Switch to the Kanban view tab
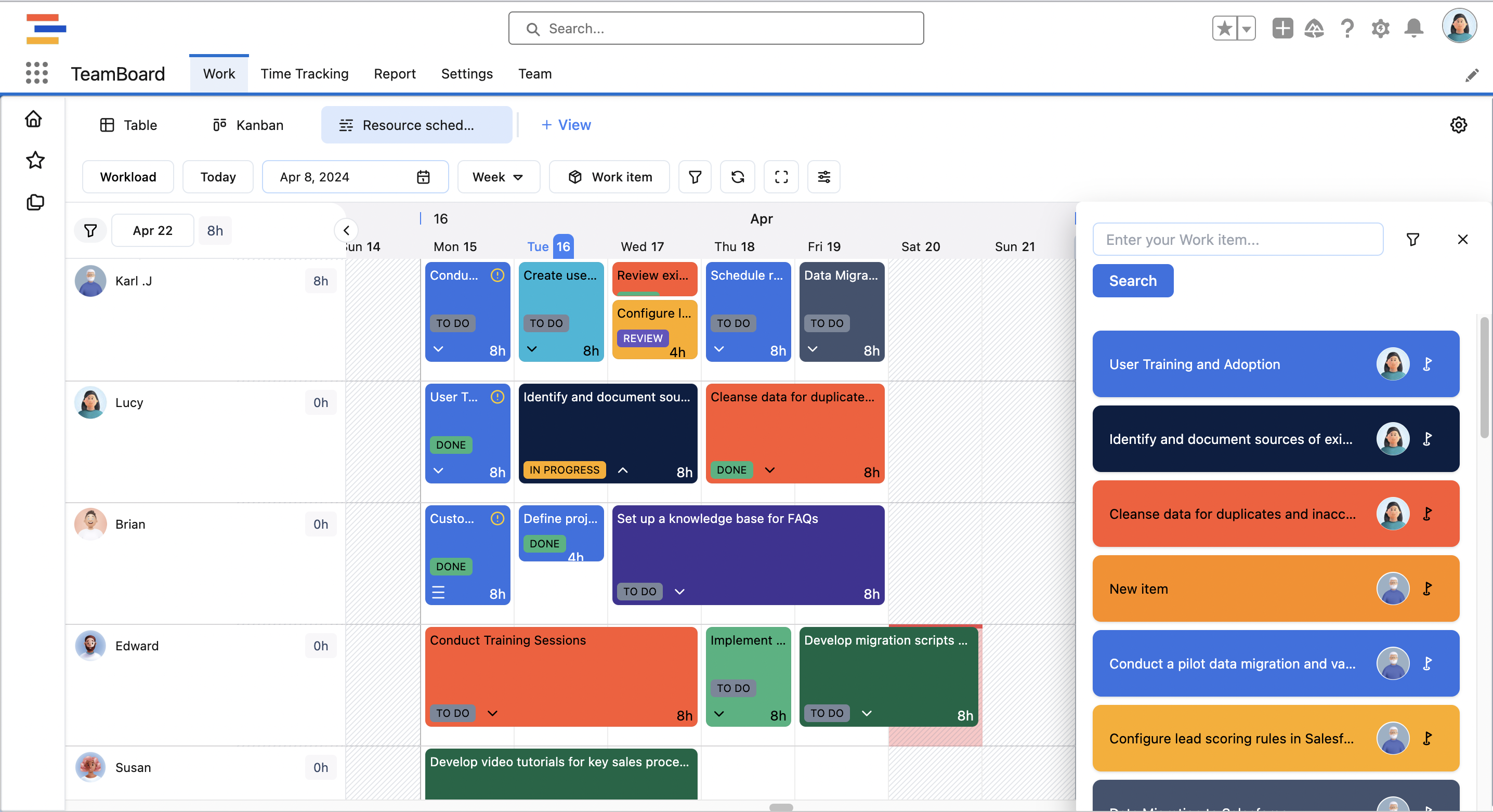This screenshot has width=1493, height=812. pos(248,125)
